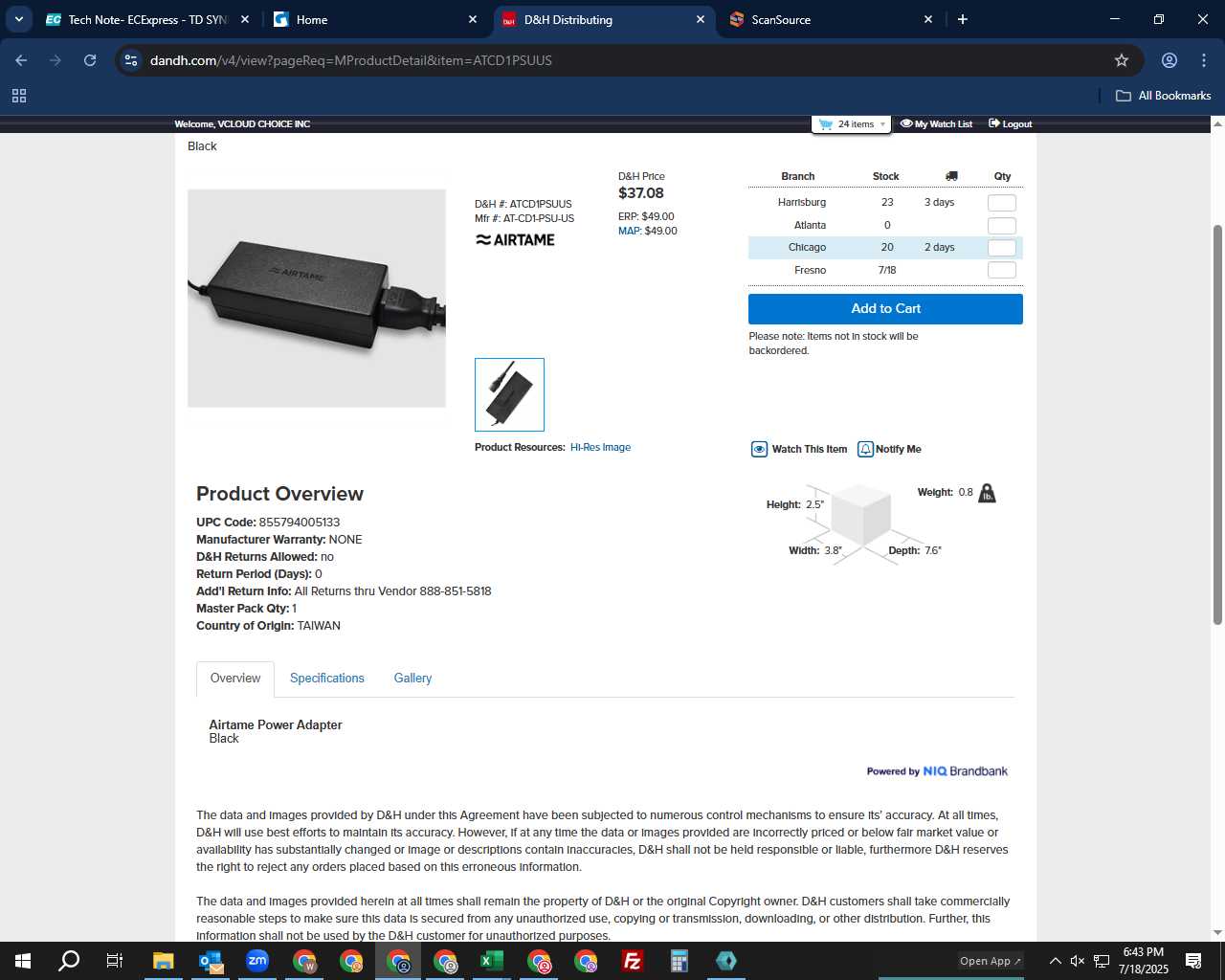This screenshot has height=980, width=1225.
Task: Select the Specifications tab
Action: point(327,679)
